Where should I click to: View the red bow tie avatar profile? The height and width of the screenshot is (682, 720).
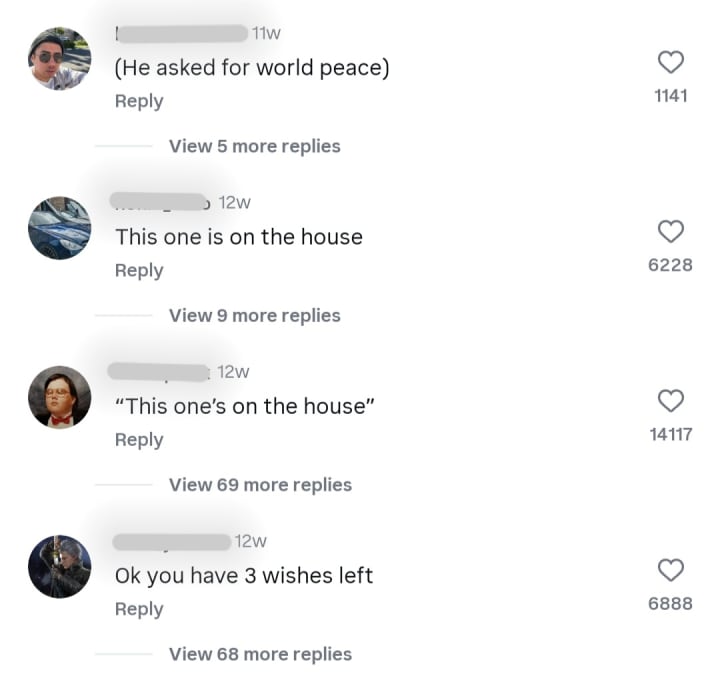tap(60, 397)
